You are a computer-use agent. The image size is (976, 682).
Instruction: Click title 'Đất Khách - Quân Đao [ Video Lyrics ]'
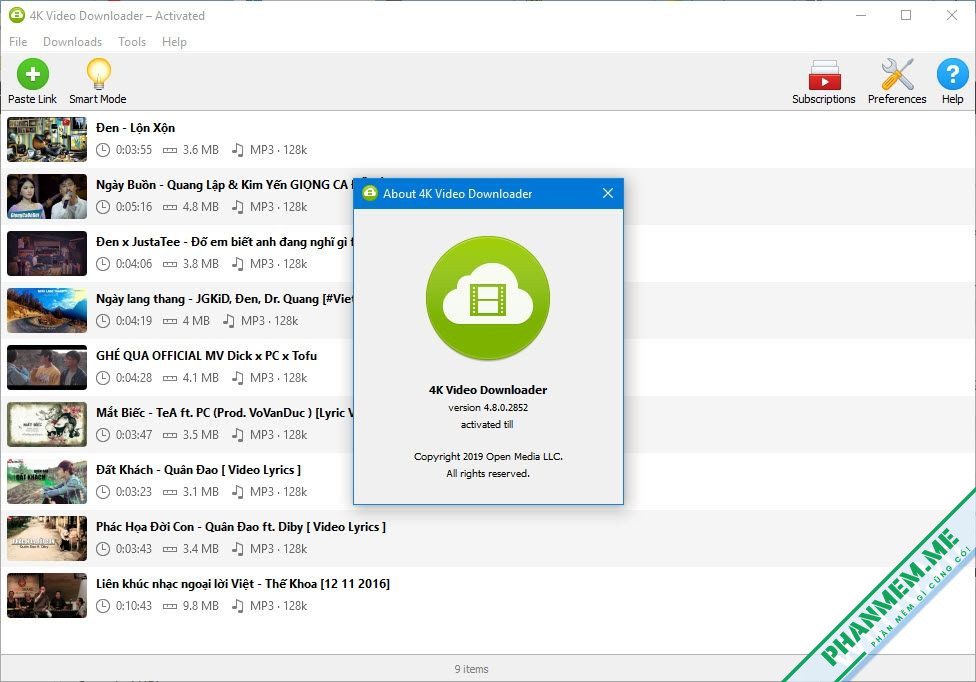click(x=199, y=470)
